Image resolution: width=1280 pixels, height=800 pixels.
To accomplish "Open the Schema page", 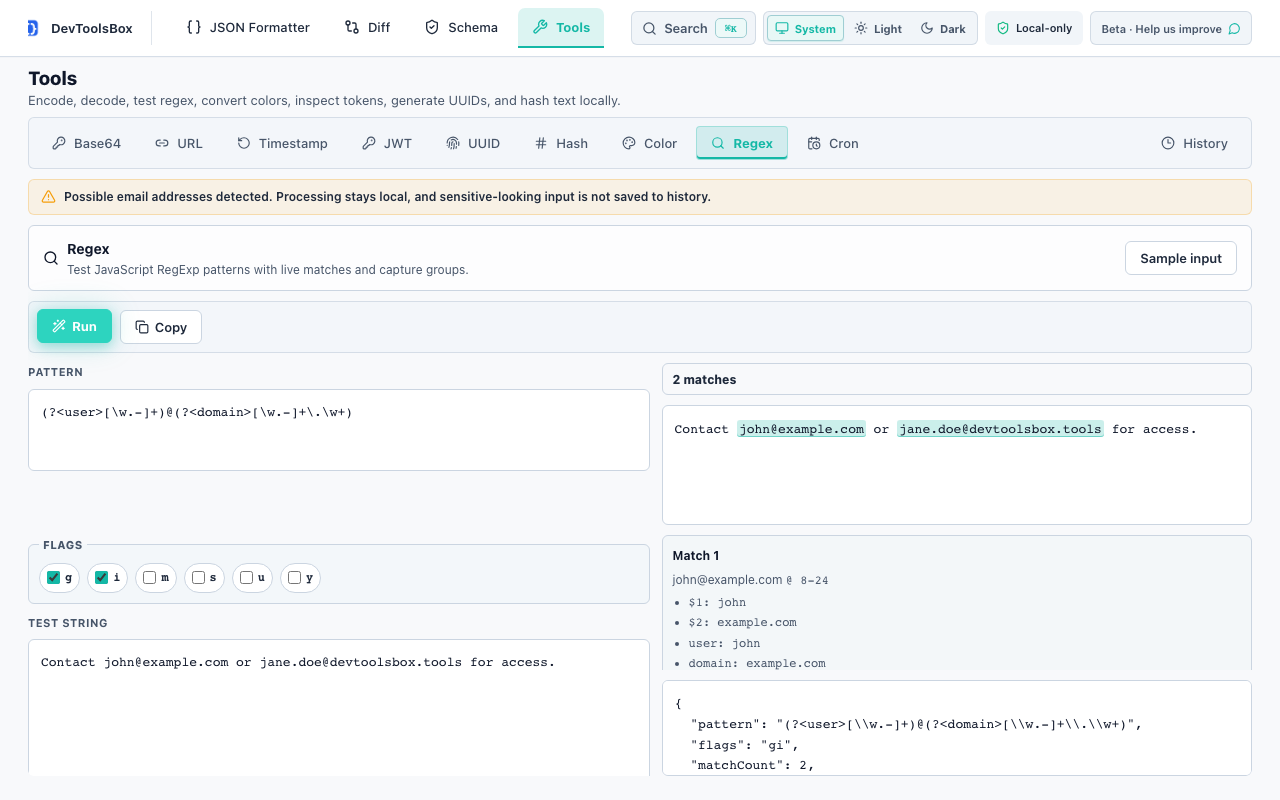I will pos(461,28).
